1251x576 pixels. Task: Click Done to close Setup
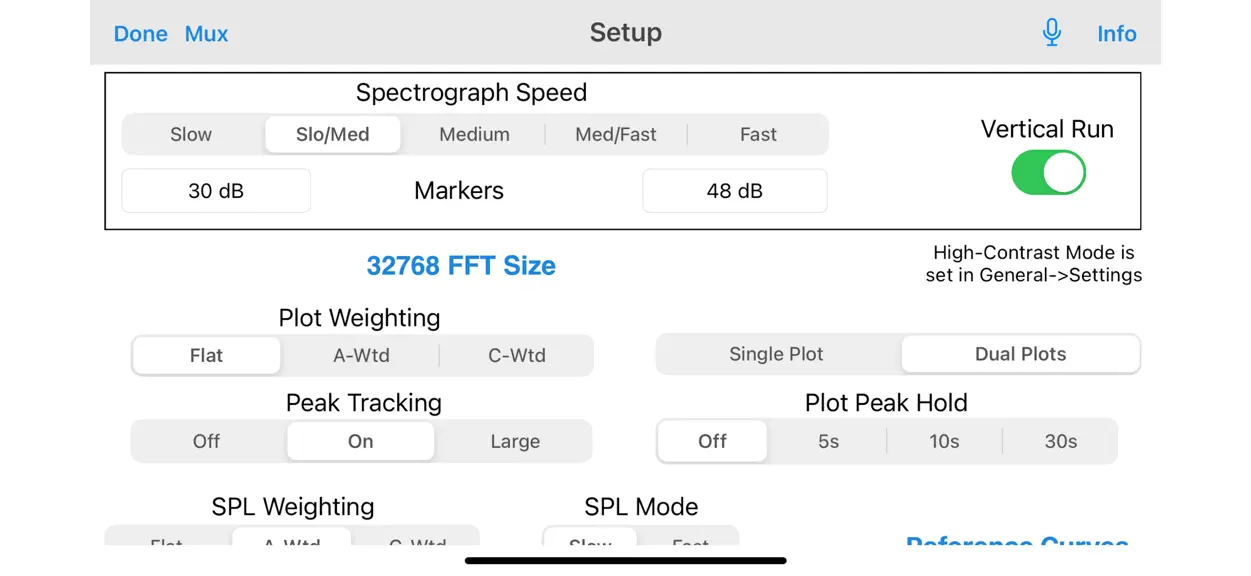click(140, 34)
